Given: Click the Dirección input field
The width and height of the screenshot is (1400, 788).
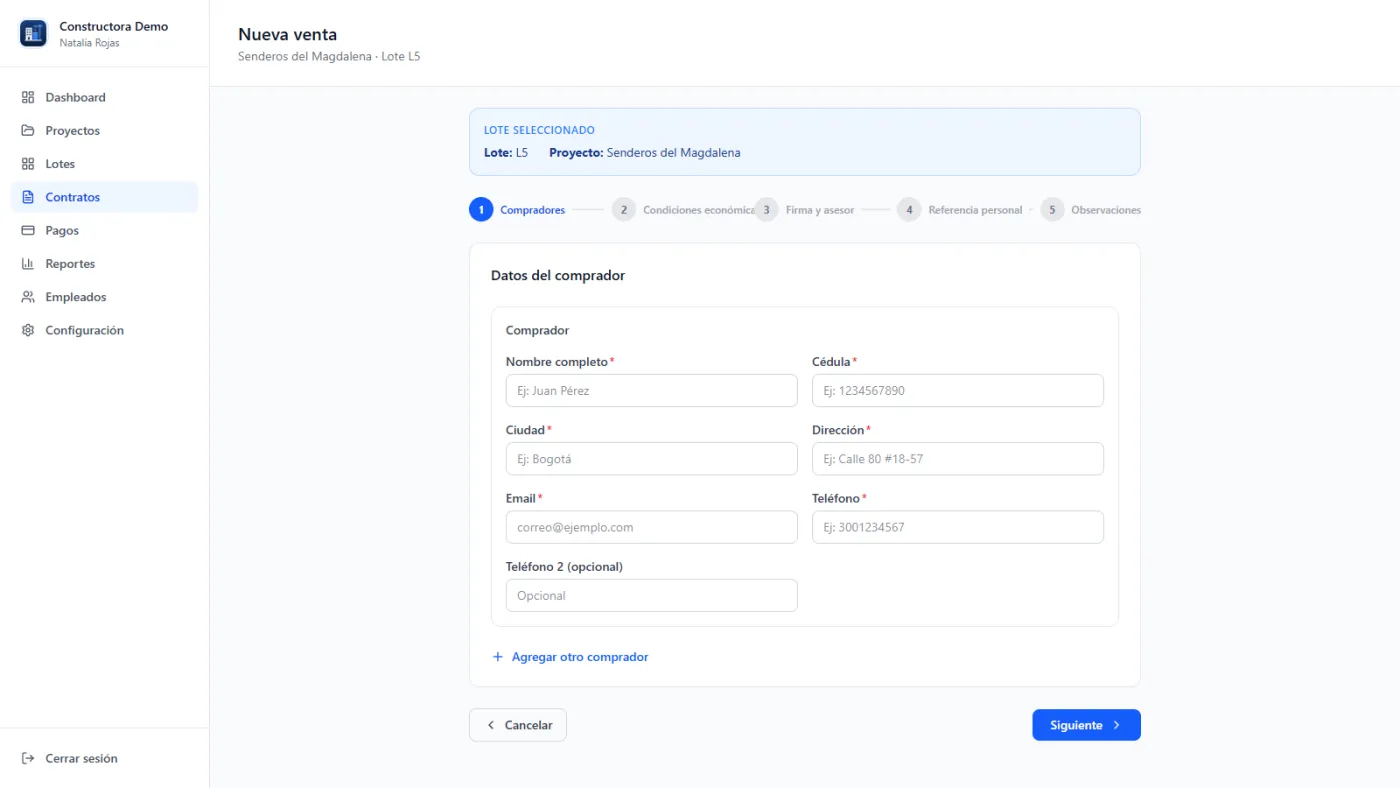Looking at the screenshot, I should click(x=958, y=459).
